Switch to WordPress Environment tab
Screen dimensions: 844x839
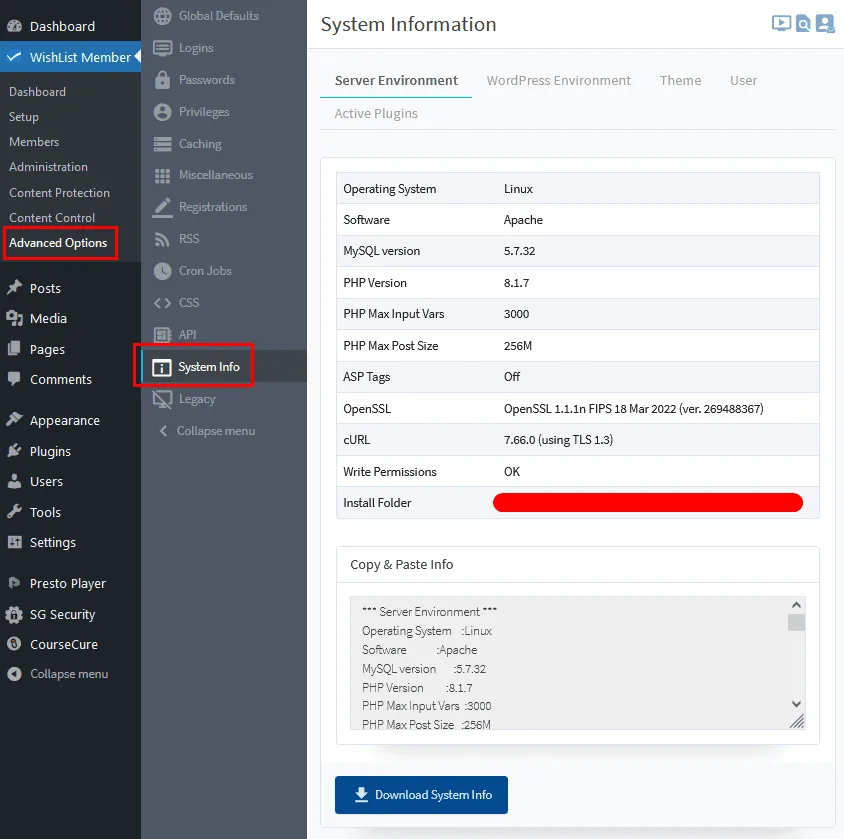point(558,80)
